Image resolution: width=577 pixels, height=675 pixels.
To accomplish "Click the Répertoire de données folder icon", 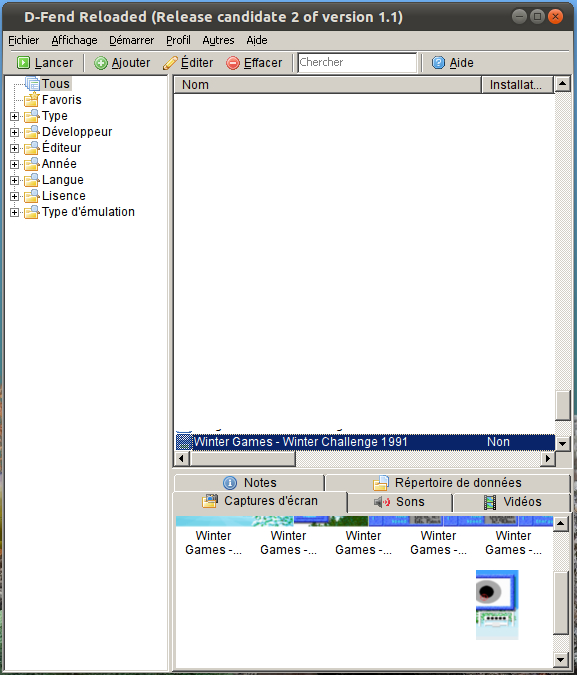I will click(x=381, y=483).
